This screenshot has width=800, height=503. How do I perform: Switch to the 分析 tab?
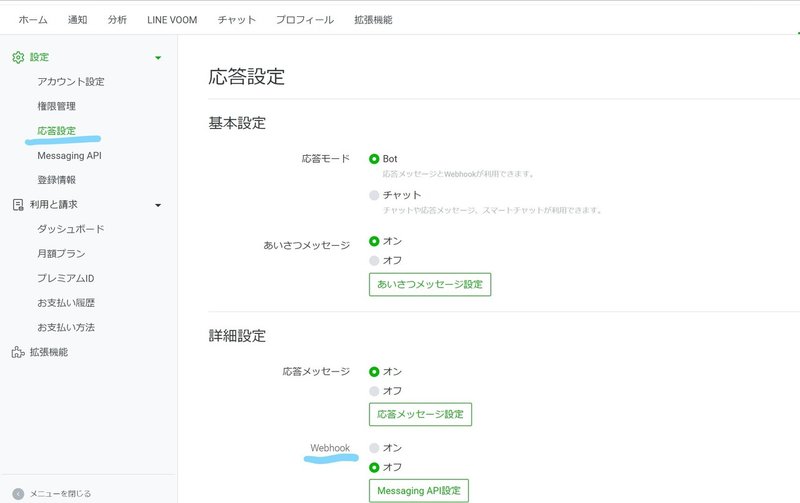117,20
